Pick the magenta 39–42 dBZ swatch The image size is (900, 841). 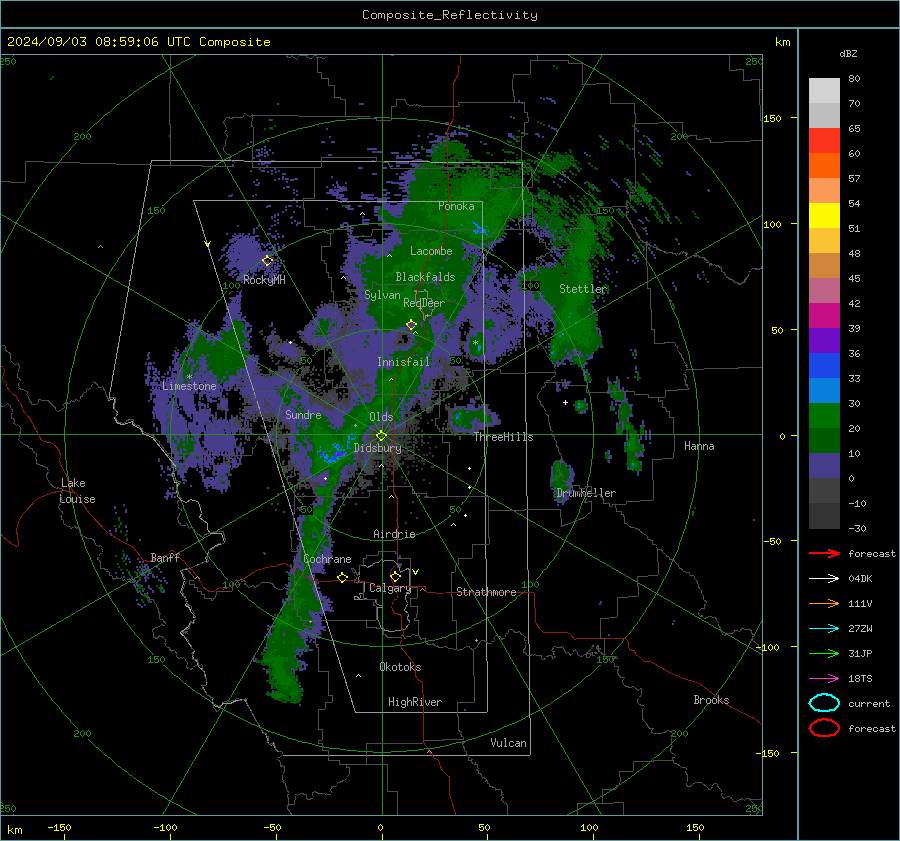coord(824,316)
